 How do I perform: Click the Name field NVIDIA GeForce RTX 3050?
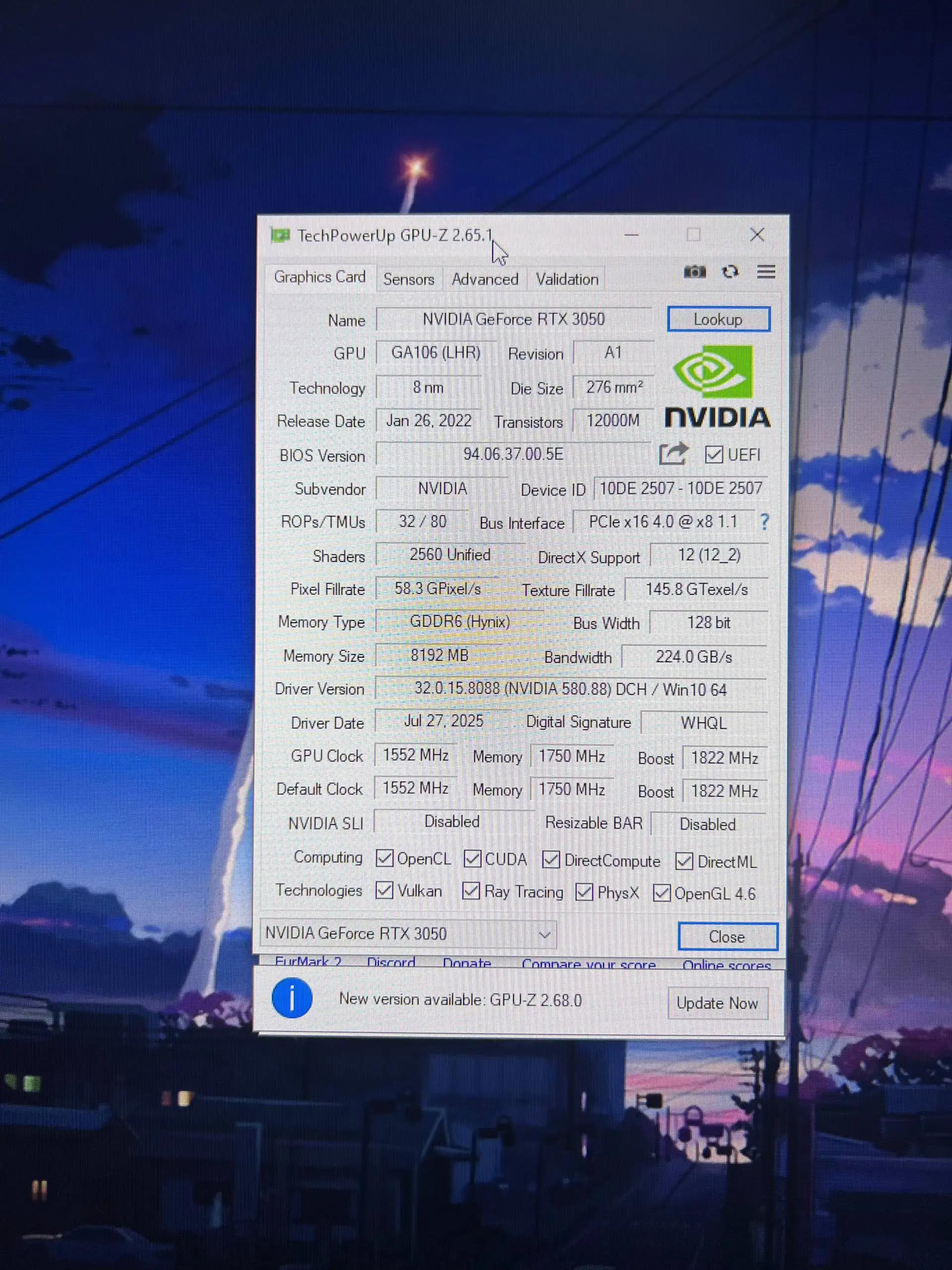(x=514, y=319)
